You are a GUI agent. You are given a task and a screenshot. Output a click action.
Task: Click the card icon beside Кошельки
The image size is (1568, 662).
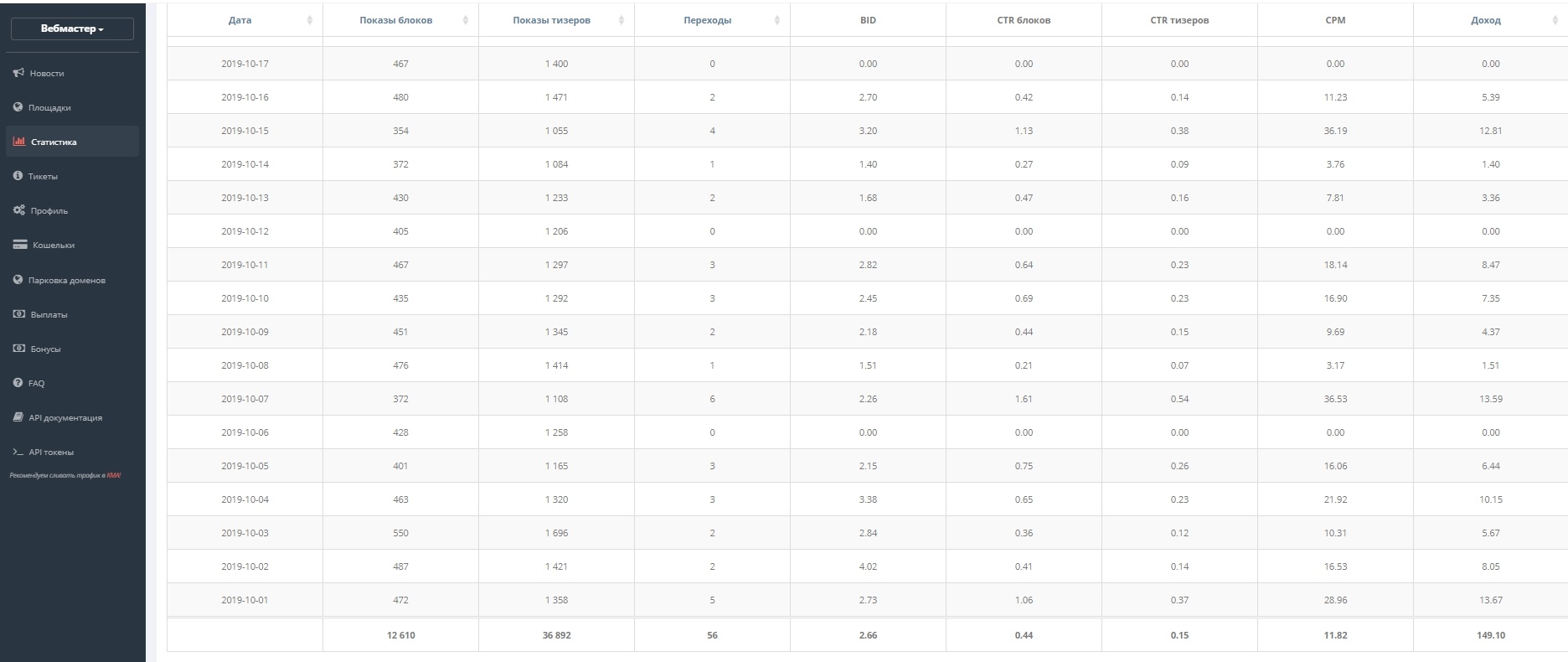point(19,245)
